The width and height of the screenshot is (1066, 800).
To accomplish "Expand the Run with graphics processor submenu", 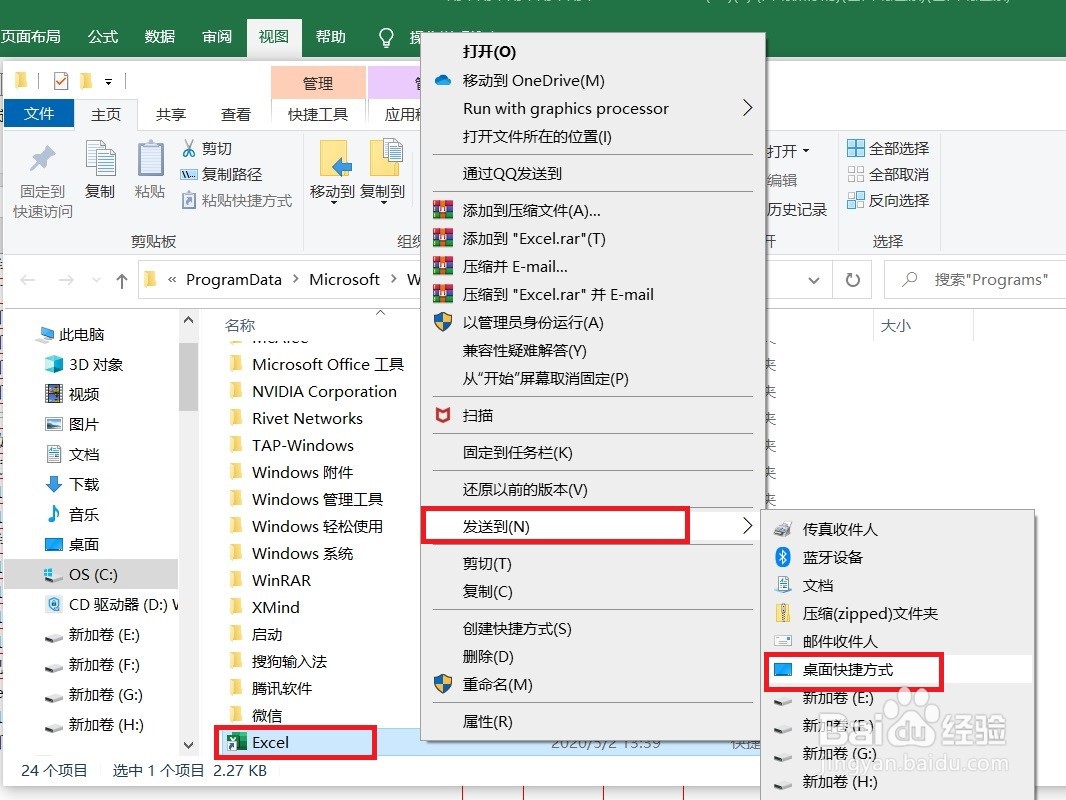I will tap(747, 108).
